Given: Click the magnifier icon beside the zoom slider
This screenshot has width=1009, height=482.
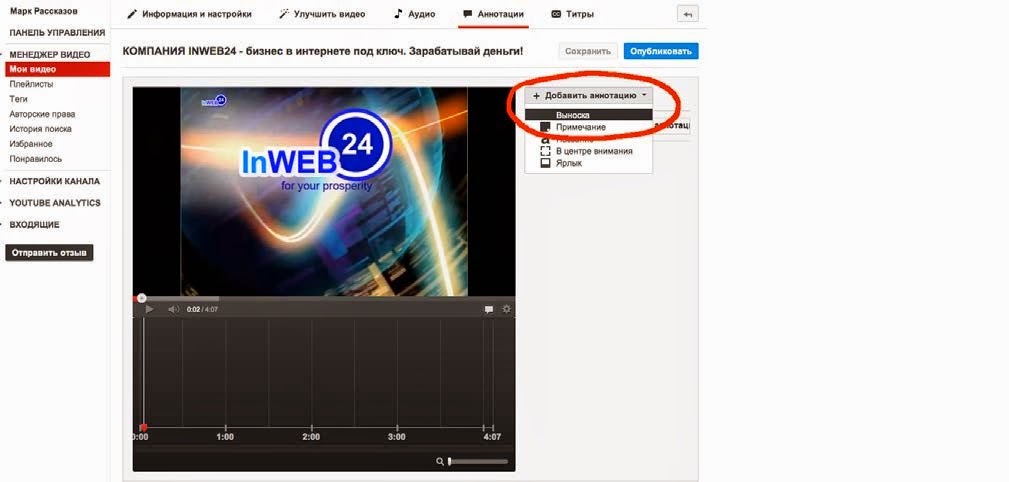Looking at the screenshot, I should (440, 461).
